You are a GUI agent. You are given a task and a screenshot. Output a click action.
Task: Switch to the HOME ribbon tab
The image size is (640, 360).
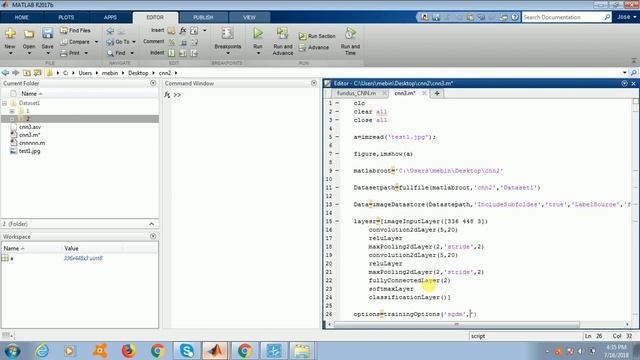pyautogui.click(x=22, y=18)
